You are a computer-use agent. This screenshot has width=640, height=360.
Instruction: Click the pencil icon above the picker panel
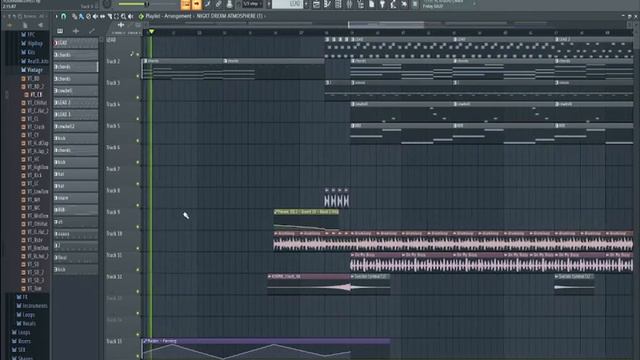point(91,31)
